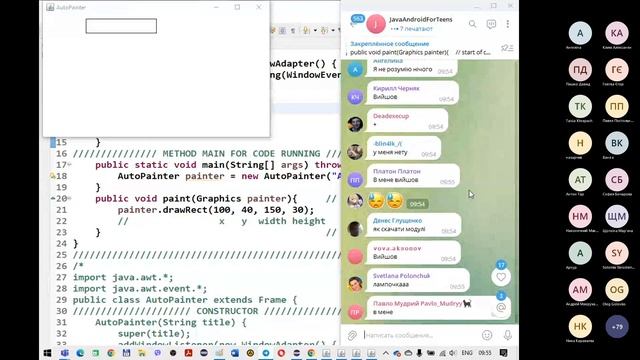This screenshot has width=640, height=360.
Task: Select participant avatar НК
Action: [580, 327]
